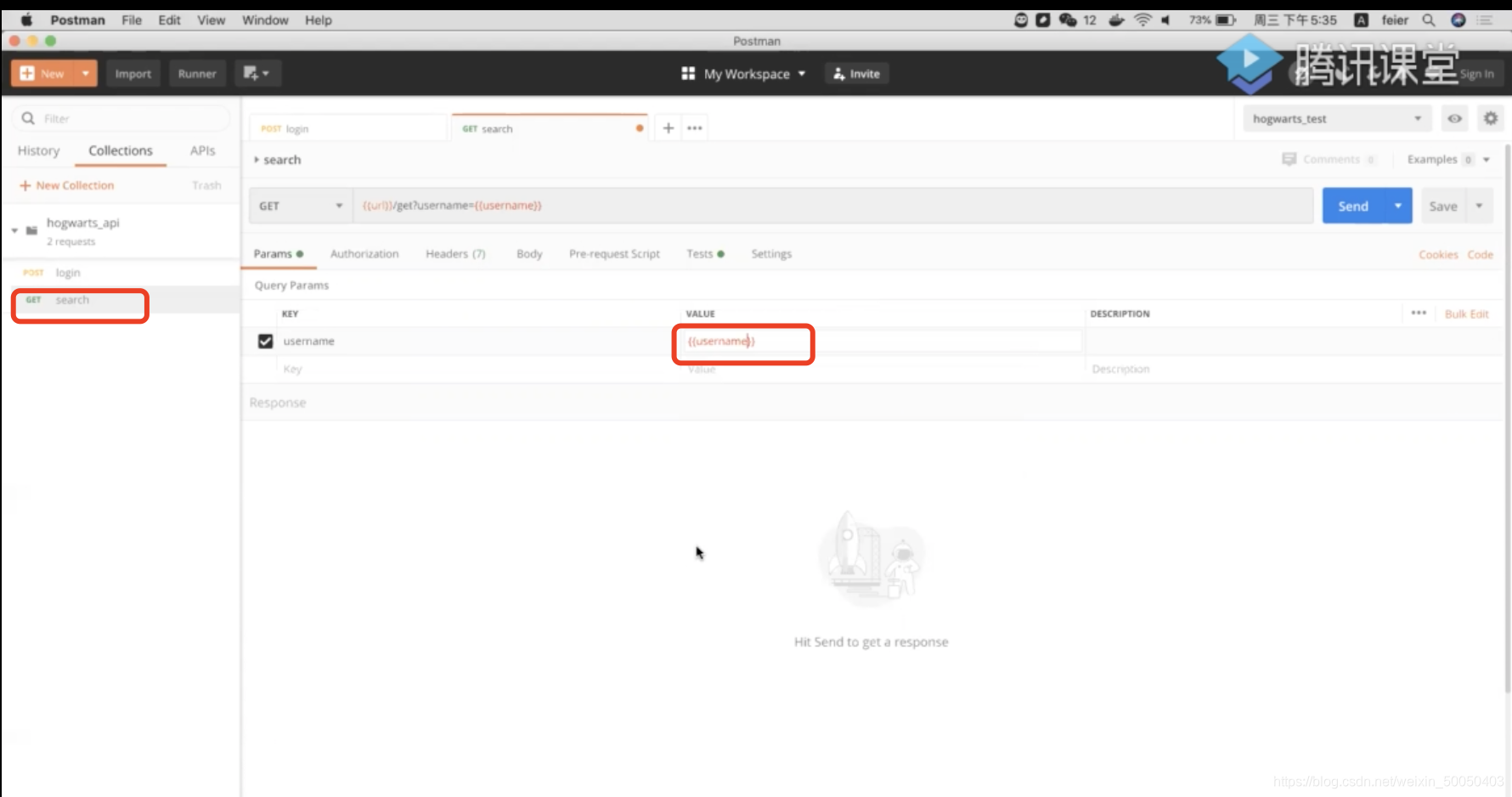
Task: Open the Cookies link
Action: 1438,255
